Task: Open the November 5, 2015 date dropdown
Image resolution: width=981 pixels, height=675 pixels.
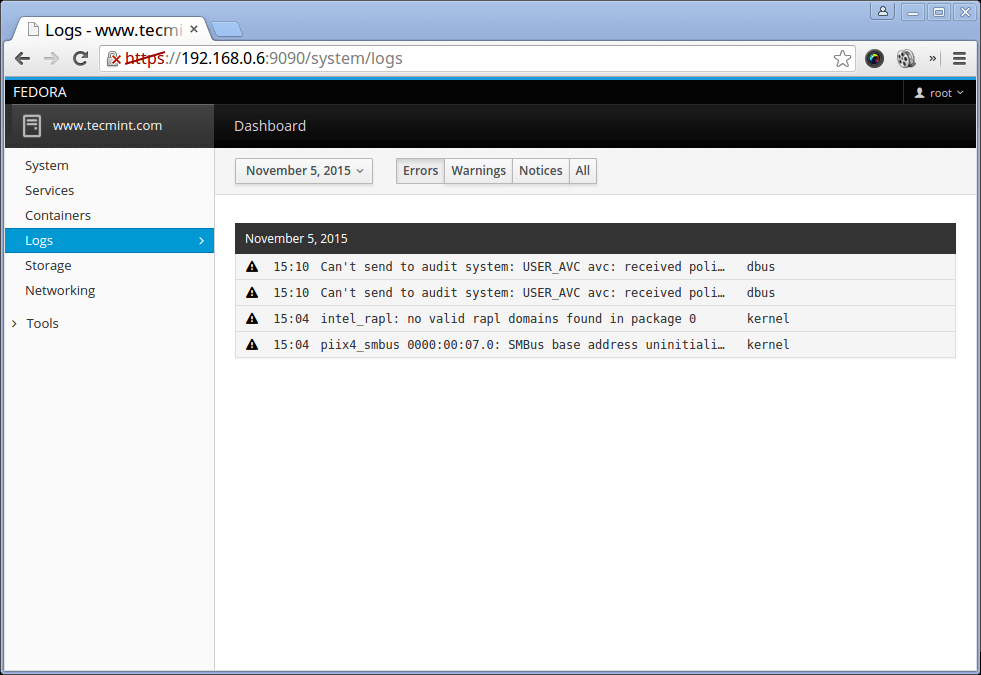Action: [304, 171]
